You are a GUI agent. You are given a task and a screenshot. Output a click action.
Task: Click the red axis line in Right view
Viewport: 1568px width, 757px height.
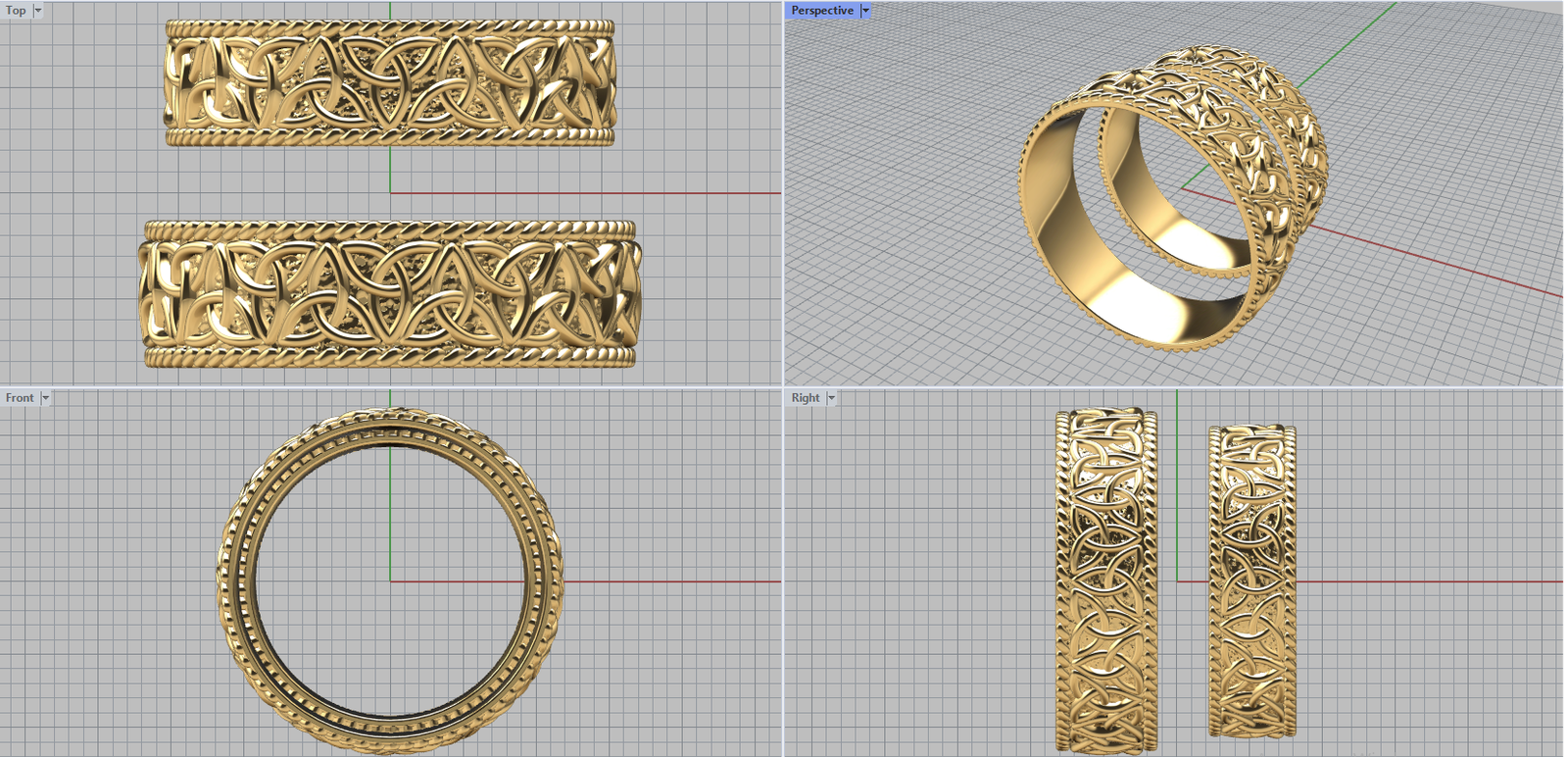pyautogui.click(x=1421, y=581)
